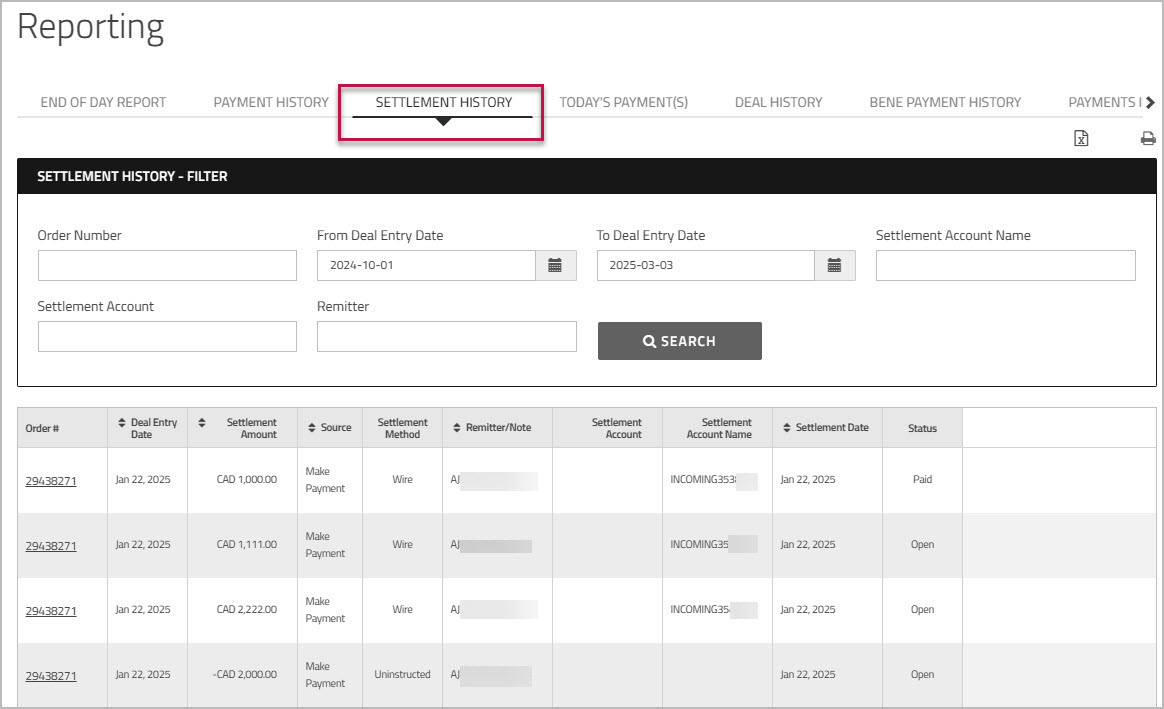
Task: Focus Settlement Account Name field
Action: (1005, 265)
